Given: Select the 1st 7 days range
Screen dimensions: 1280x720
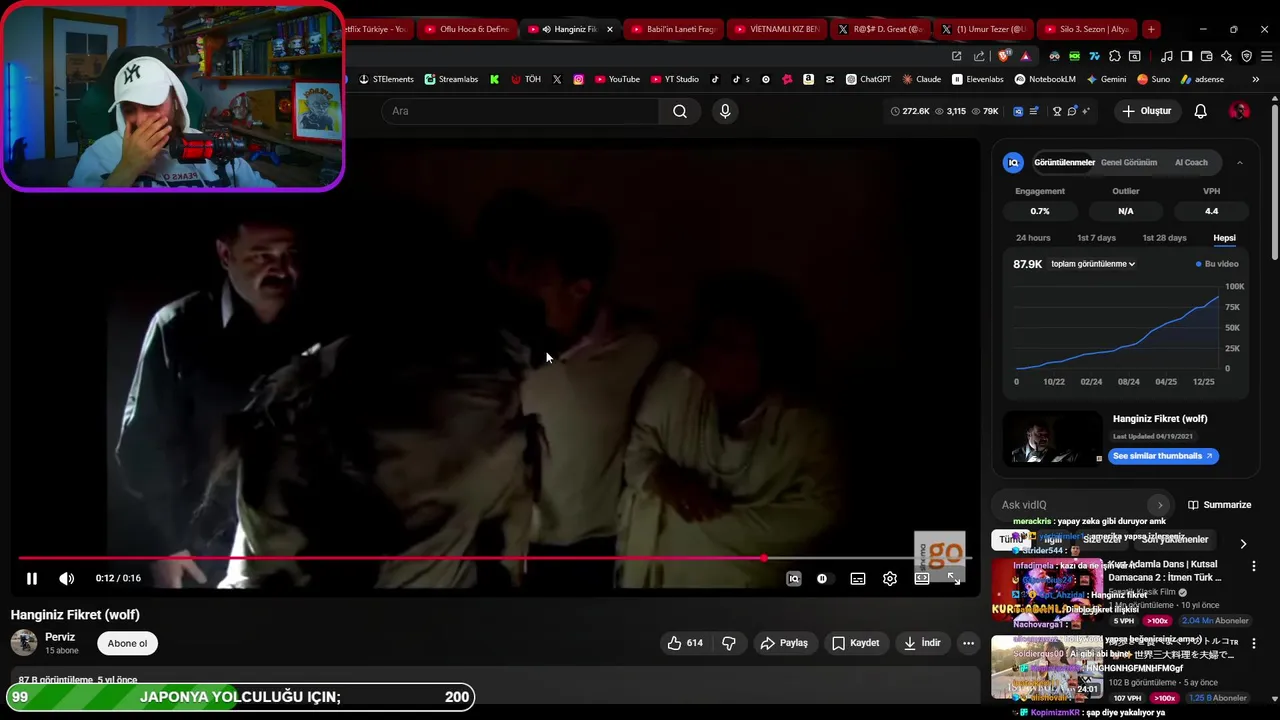Looking at the screenshot, I should pyautogui.click(x=1096, y=238).
